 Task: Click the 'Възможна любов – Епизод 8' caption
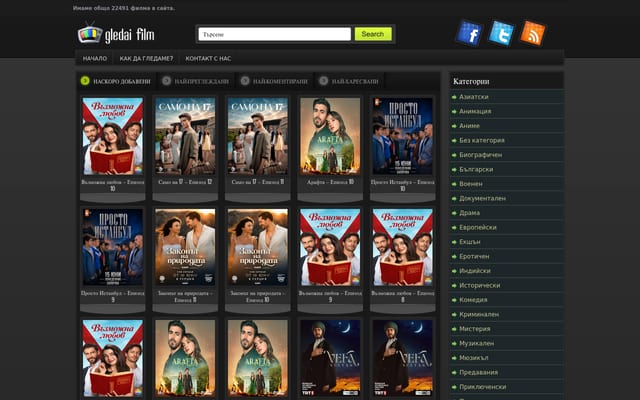[402, 297]
